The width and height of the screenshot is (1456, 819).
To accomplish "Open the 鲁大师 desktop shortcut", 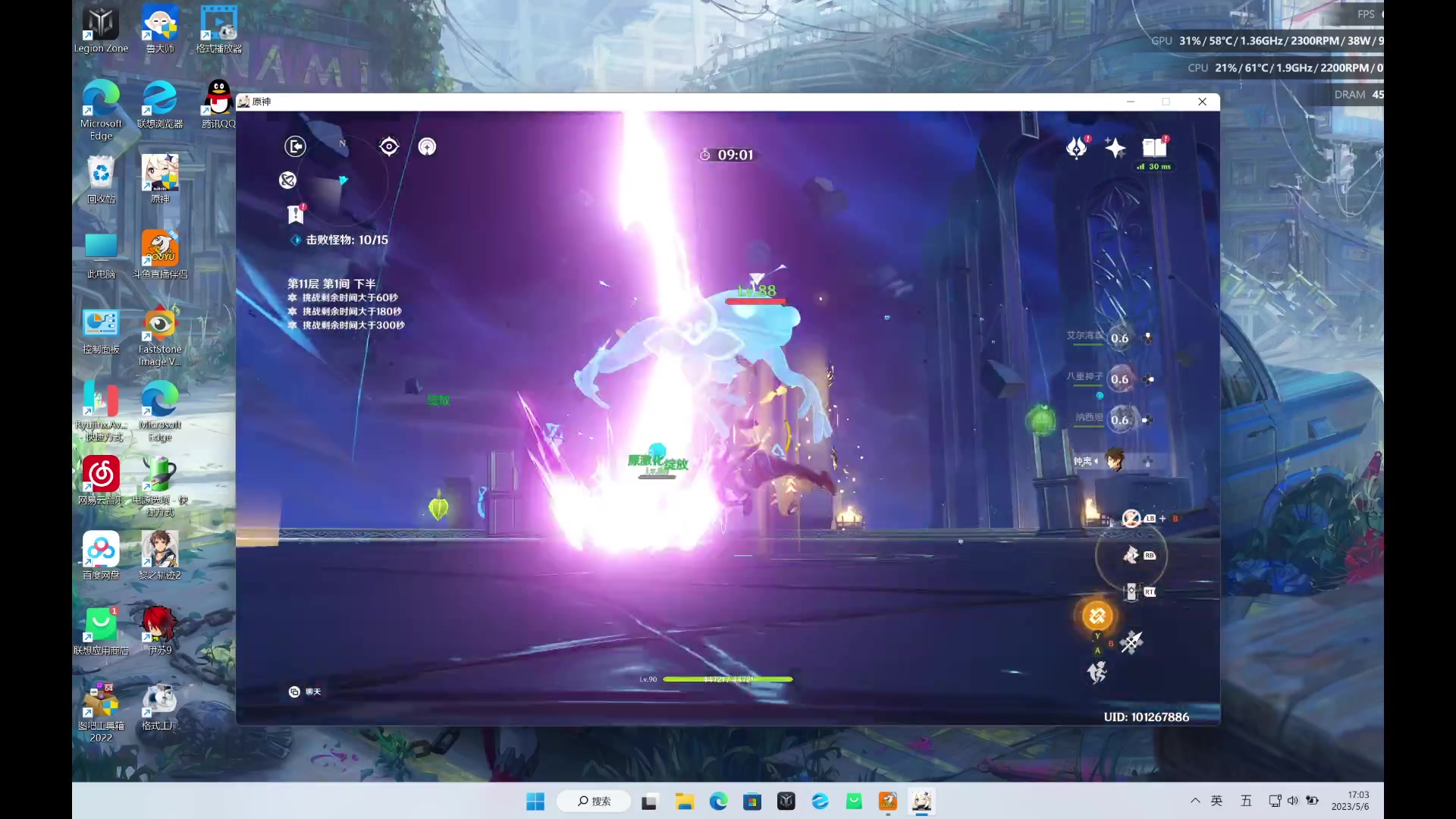I will tap(160, 30).
